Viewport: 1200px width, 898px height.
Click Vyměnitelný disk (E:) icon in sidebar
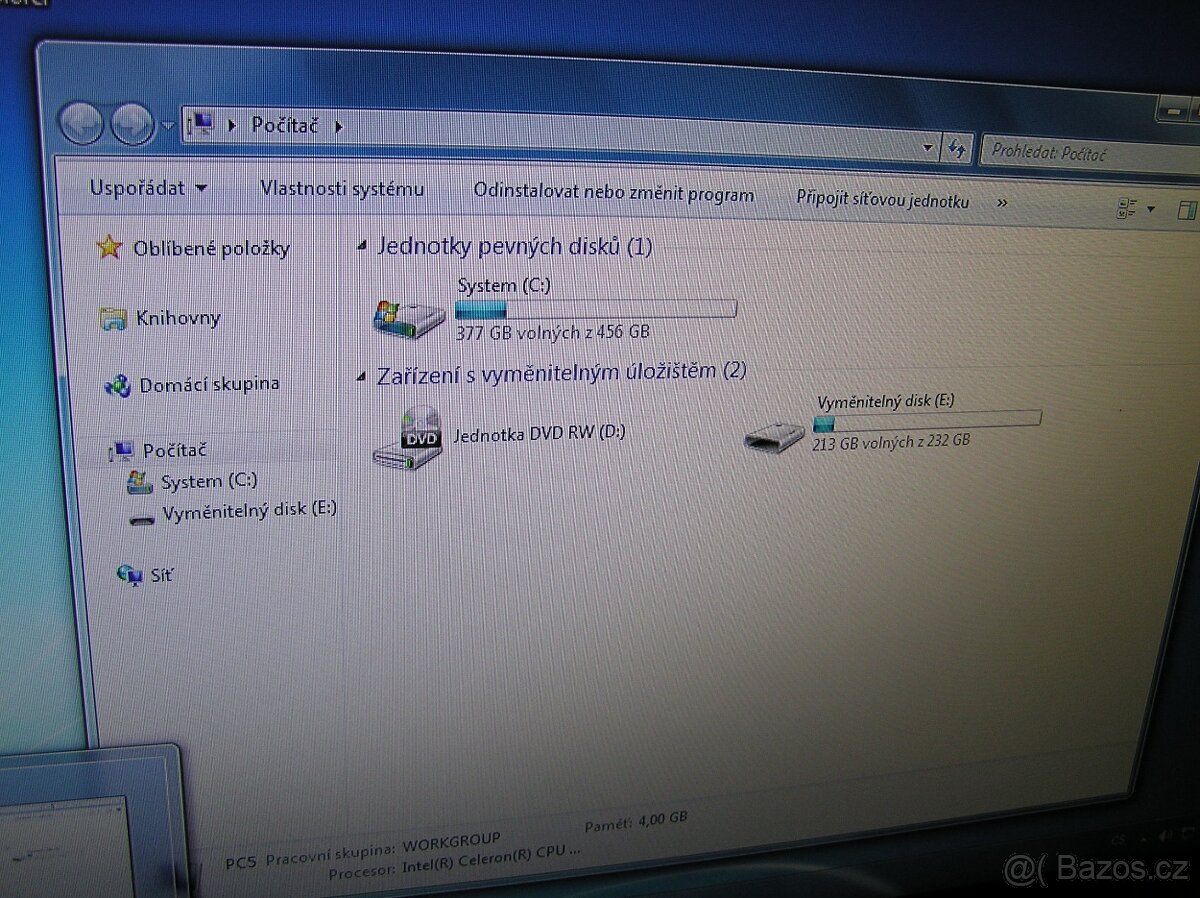coord(142,518)
